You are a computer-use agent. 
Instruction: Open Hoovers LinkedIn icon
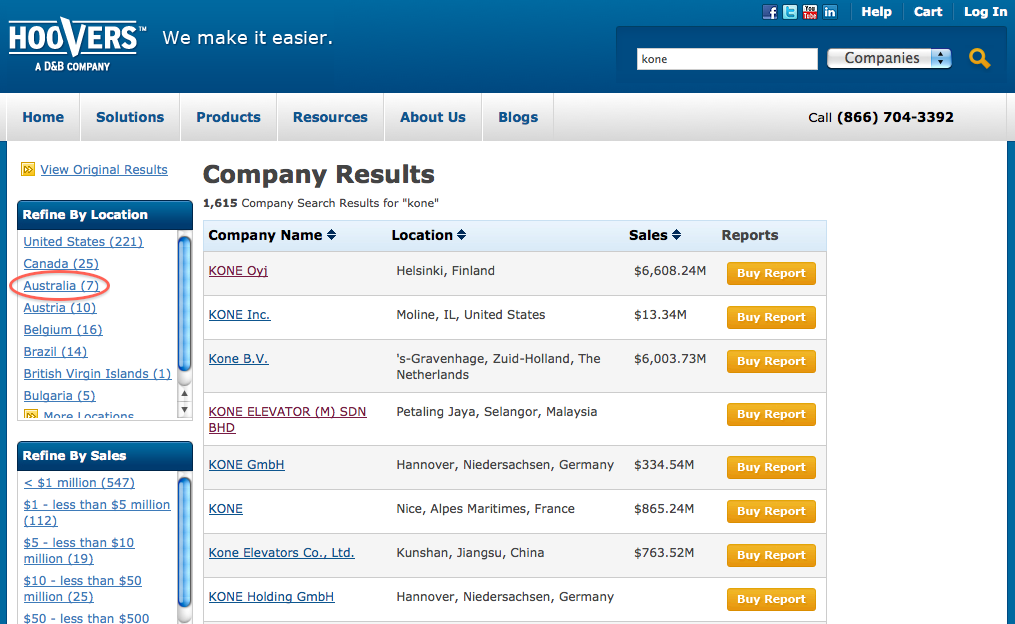coord(830,12)
